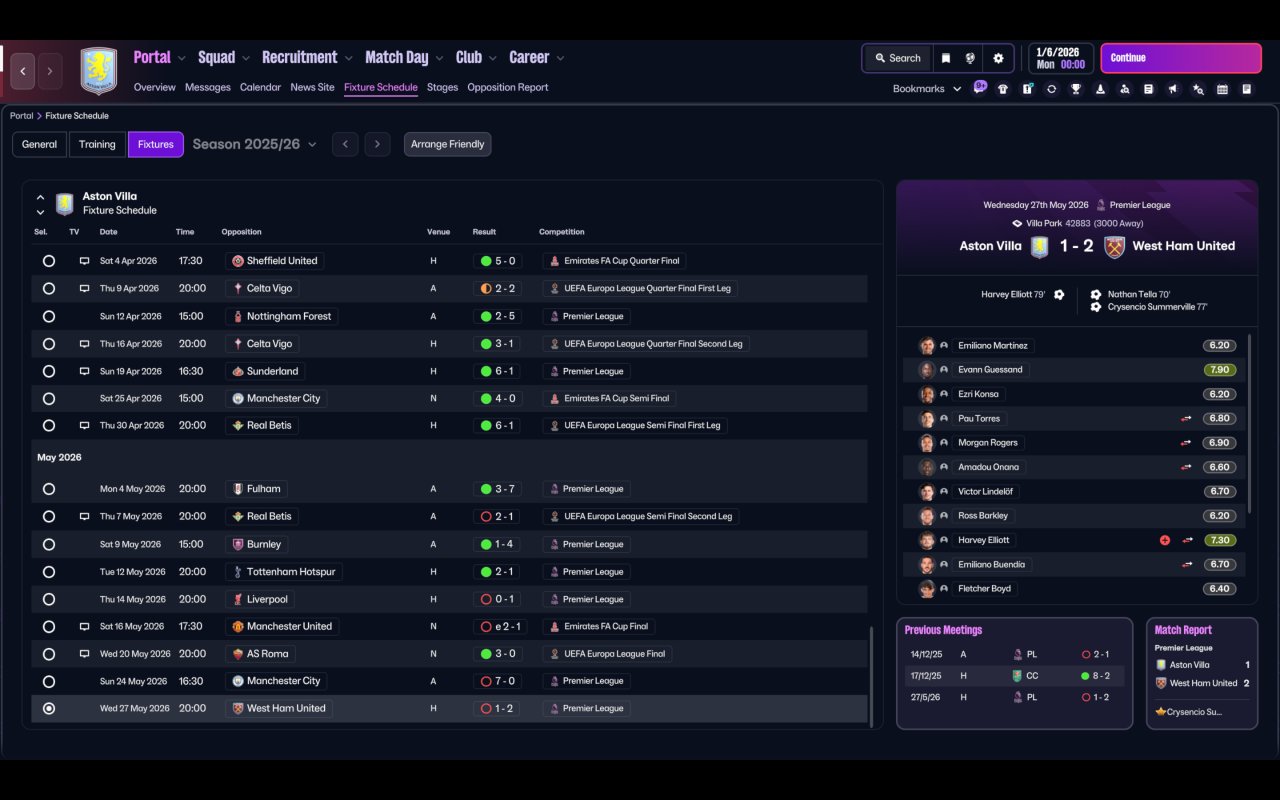Go back with the left navigation arrow

[x=23, y=71]
